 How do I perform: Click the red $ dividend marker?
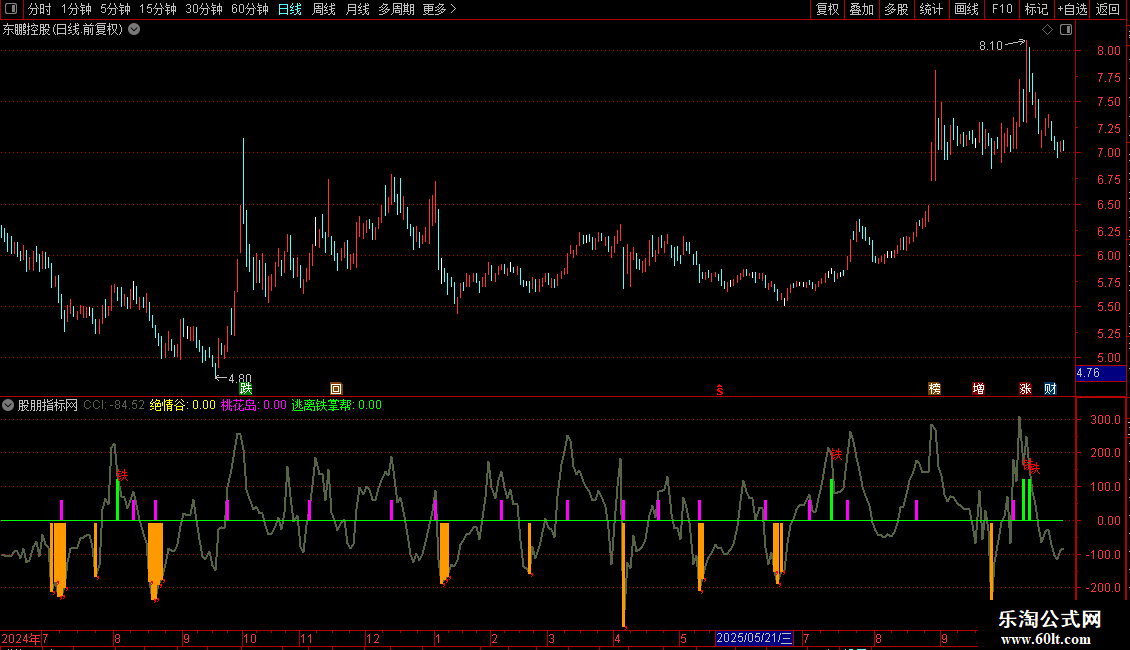click(719, 390)
